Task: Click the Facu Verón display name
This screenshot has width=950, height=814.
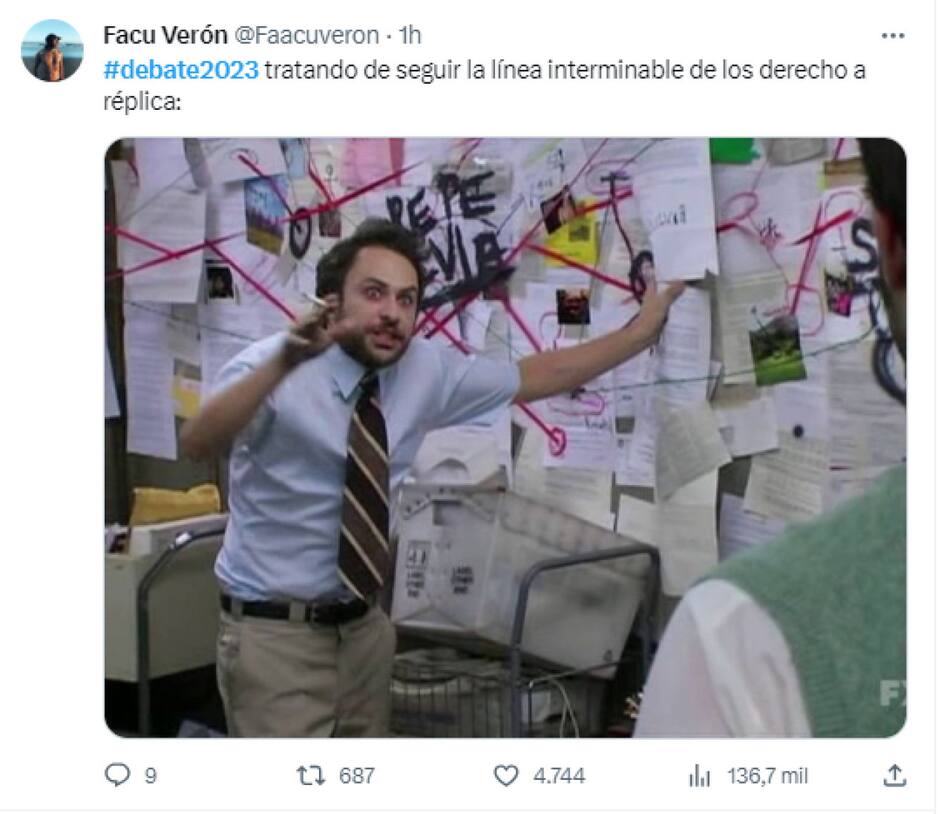Action: tap(165, 35)
